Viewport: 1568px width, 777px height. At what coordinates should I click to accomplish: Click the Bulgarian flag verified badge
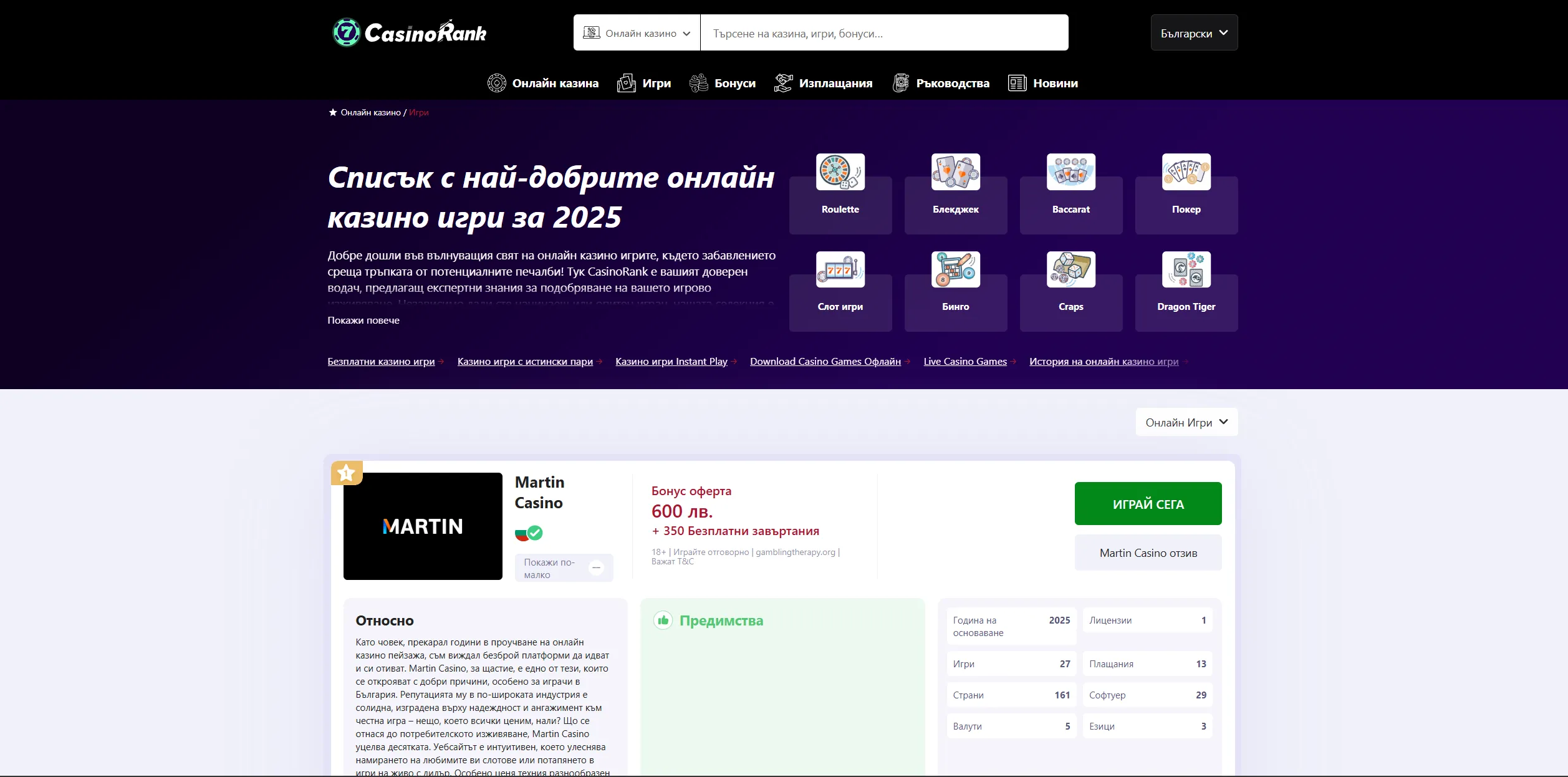(x=529, y=533)
